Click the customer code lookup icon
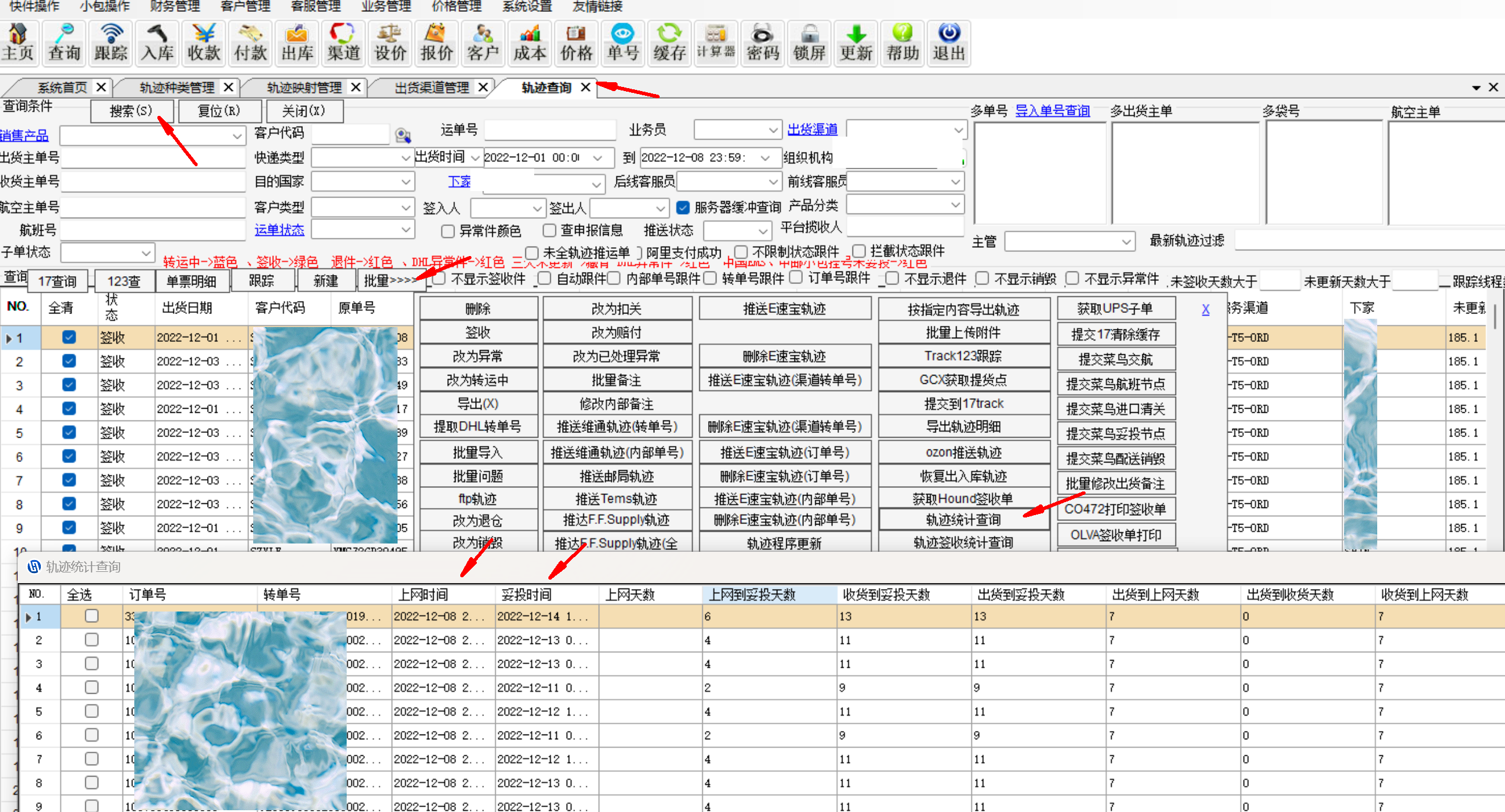The height and width of the screenshot is (812, 1505). click(x=403, y=135)
